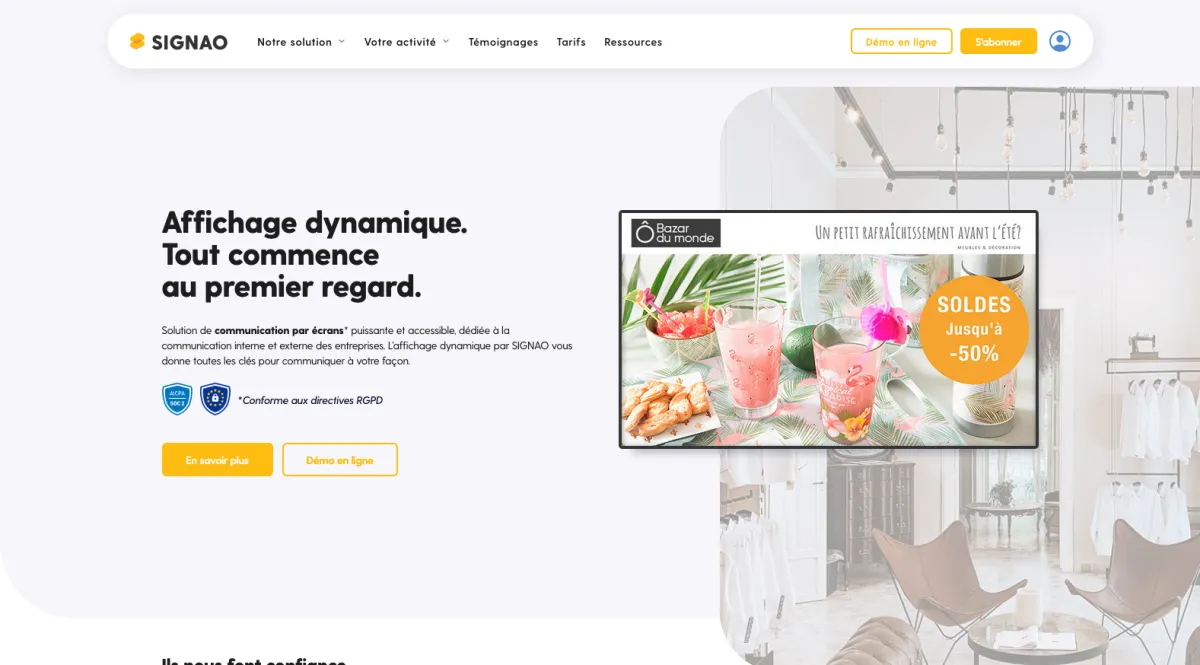The image size is (1200, 665).
Task: Expand the Votre activité chevron
Action: [x=446, y=41]
